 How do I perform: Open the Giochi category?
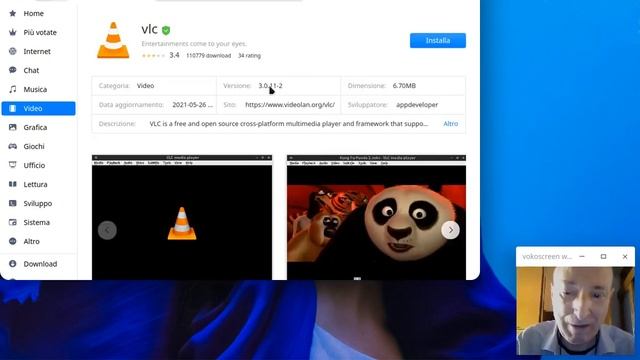38,146
